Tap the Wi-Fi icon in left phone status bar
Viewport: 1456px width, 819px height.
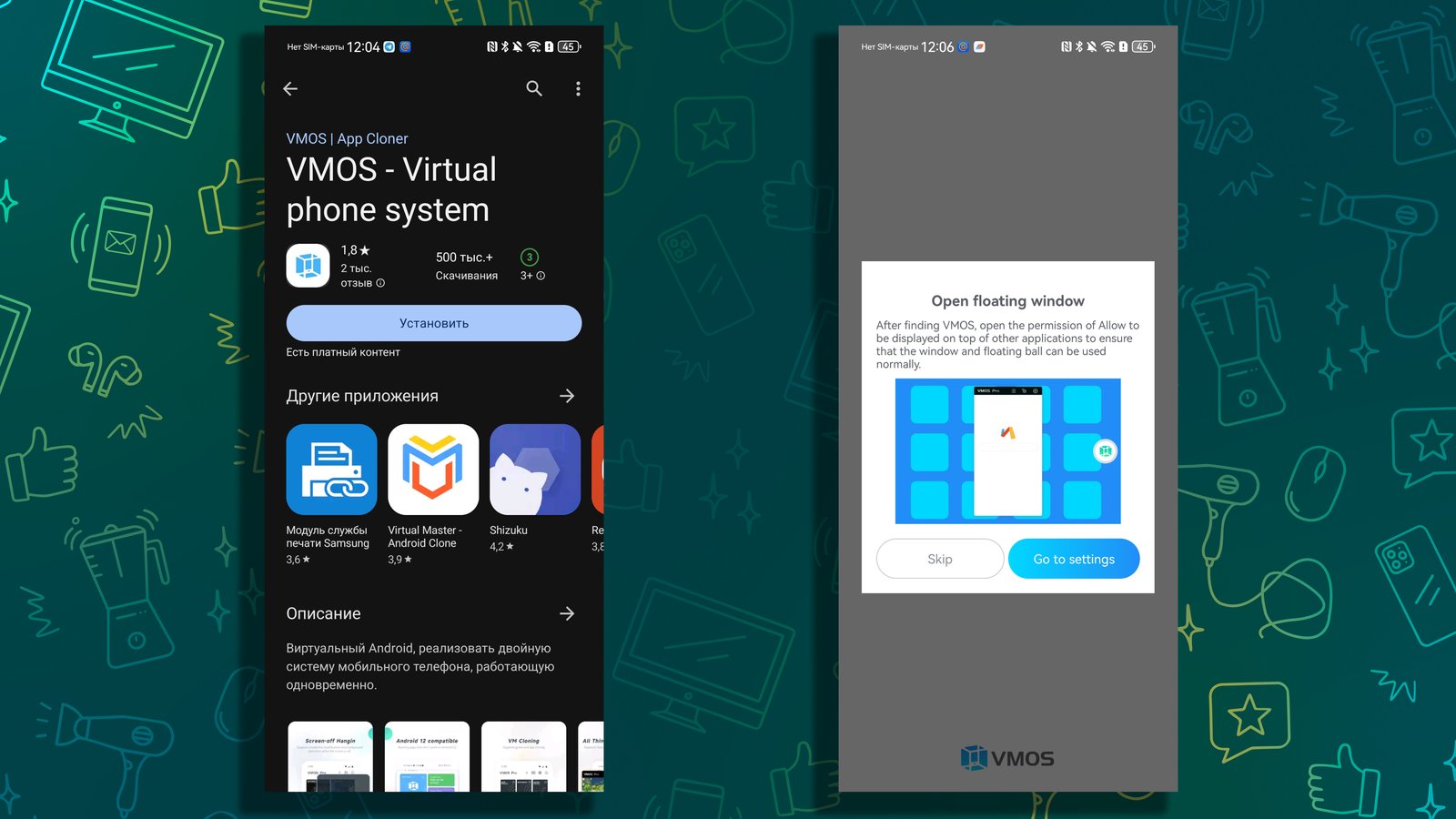[x=534, y=46]
